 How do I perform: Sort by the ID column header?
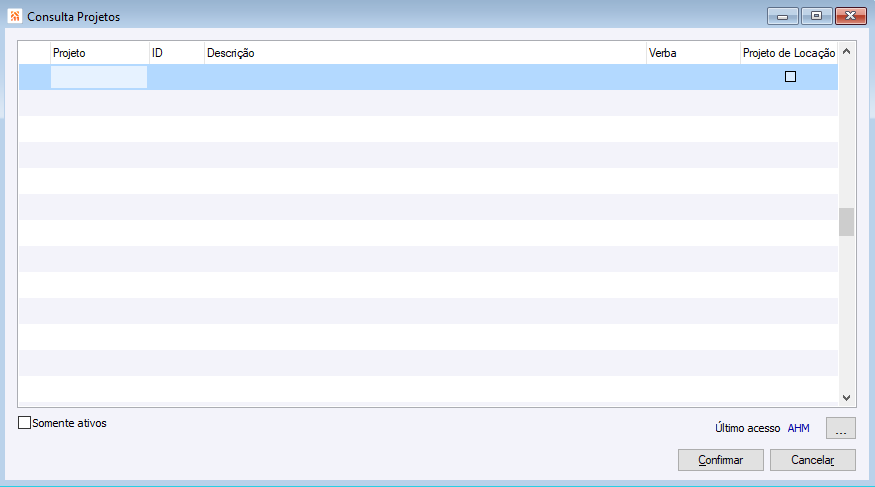[177, 53]
